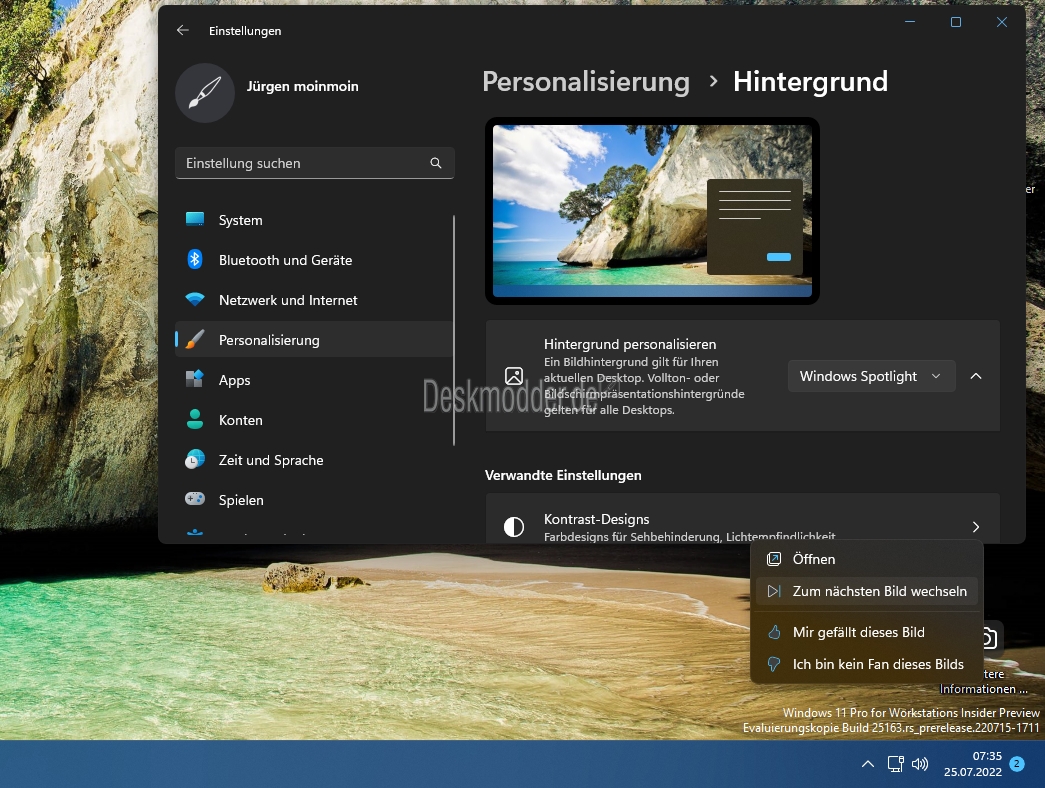Open the Windows Spotlight dropdown

coord(871,376)
